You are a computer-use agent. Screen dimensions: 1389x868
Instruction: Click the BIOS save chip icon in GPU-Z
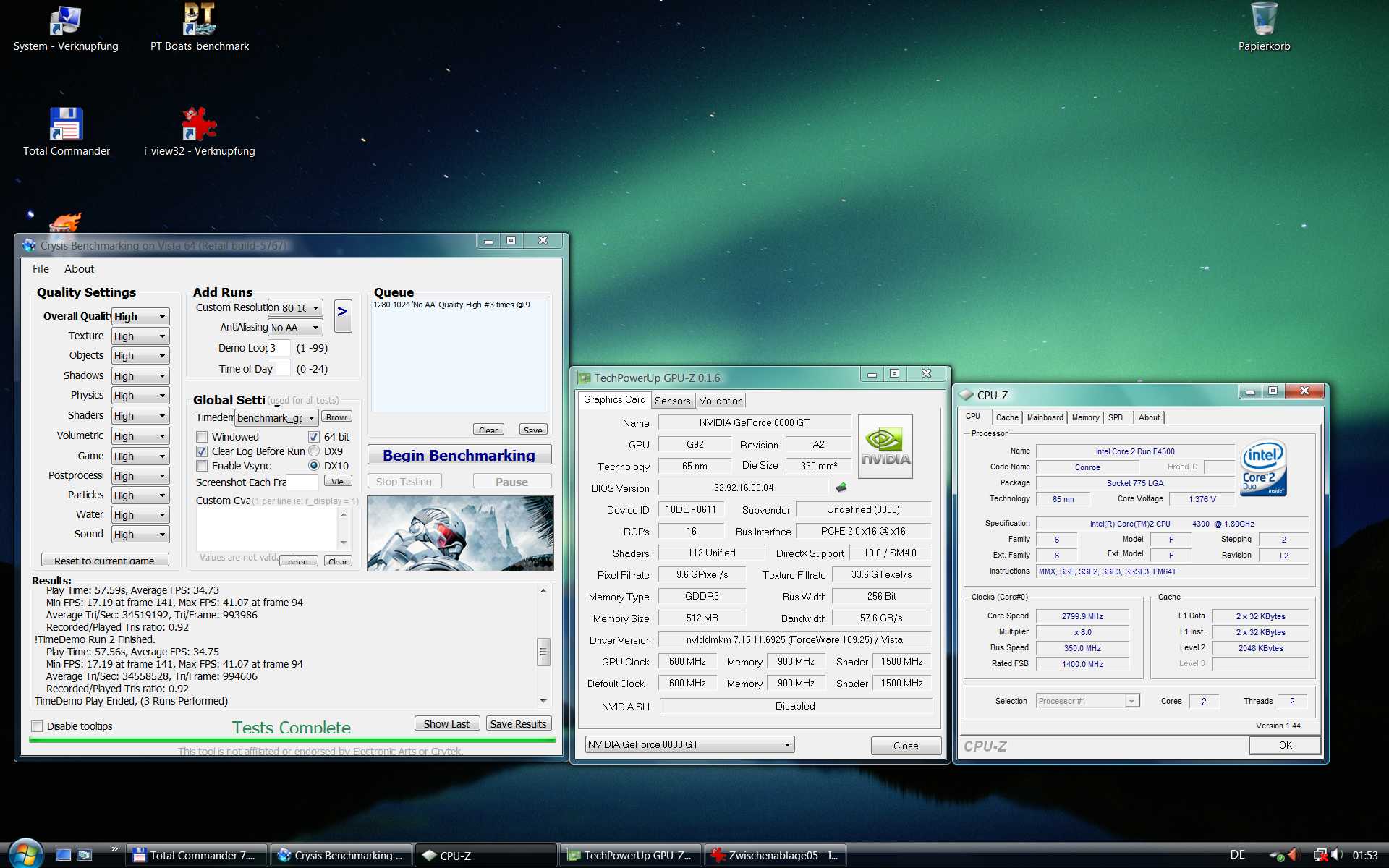[841, 488]
